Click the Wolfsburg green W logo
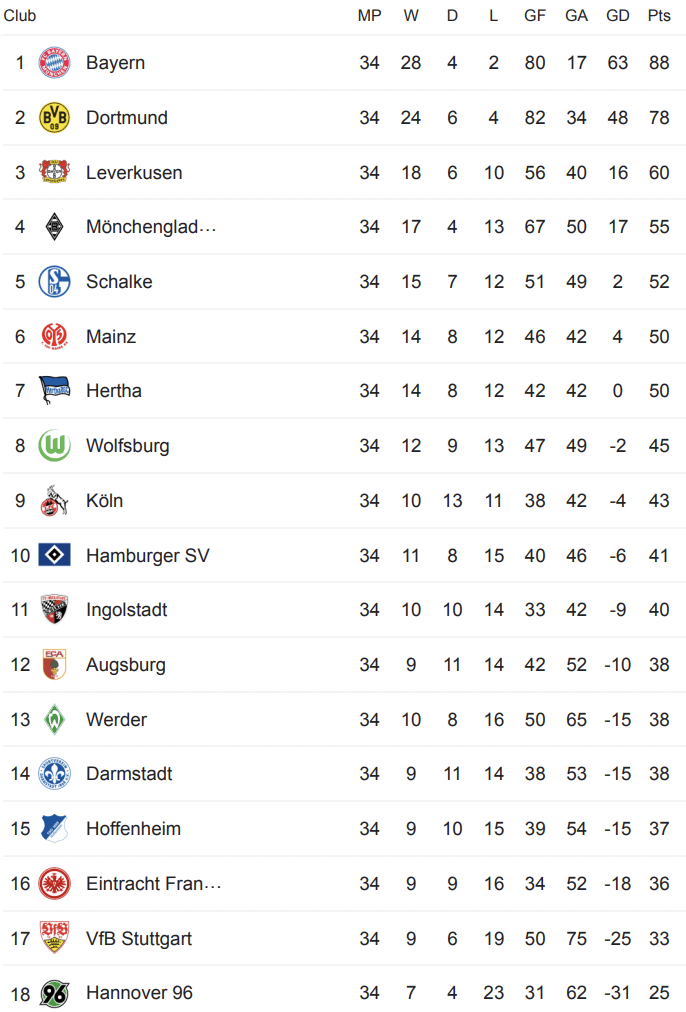The image size is (686, 1012). click(54, 445)
